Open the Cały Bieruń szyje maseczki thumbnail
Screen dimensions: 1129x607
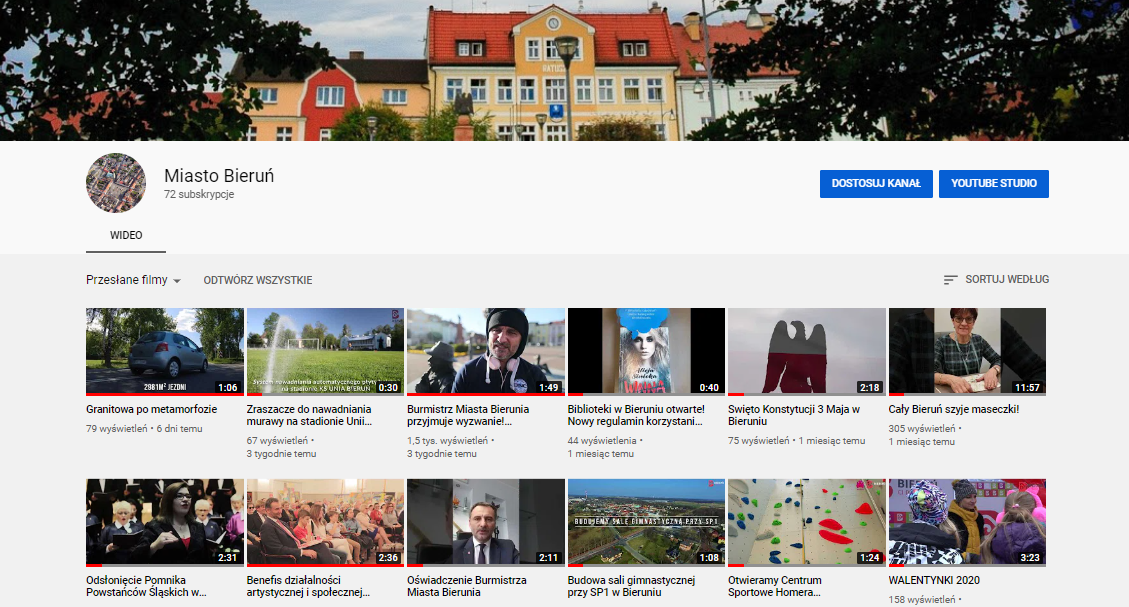pos(967,351)
